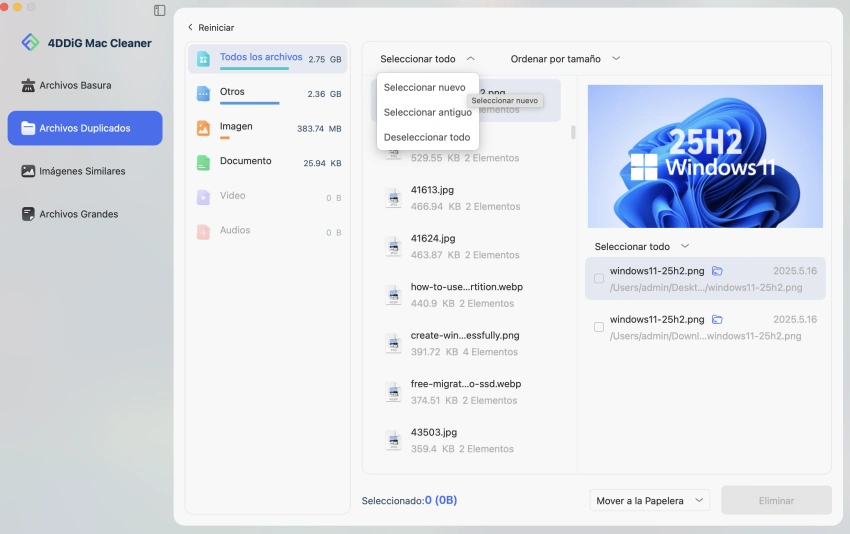Click the 41624.jpg file type icon
The width and height of the screenshot is (850, 534).
pyautogui.click(x=394, y=247)
